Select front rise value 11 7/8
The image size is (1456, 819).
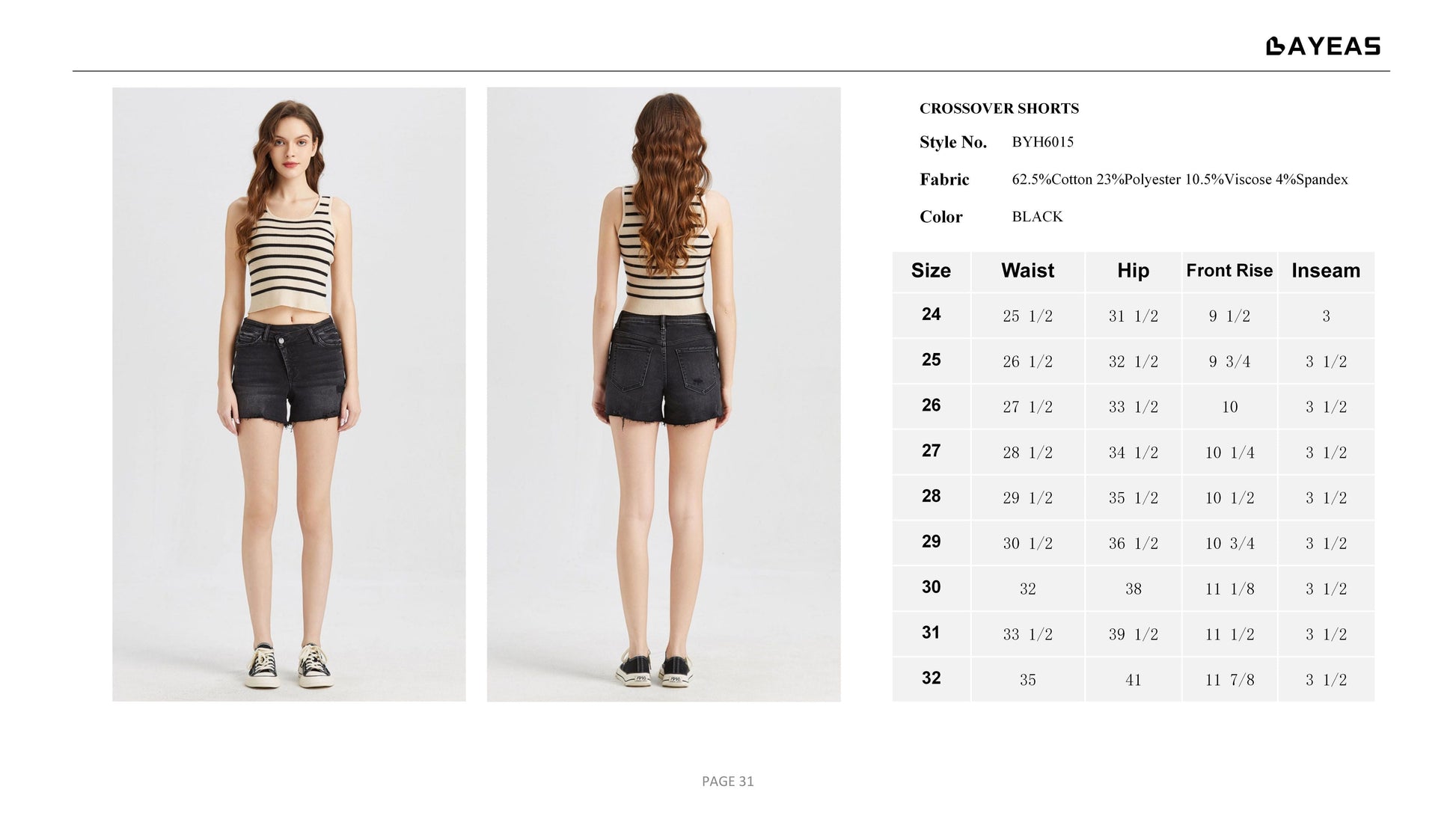point(1229,681)
